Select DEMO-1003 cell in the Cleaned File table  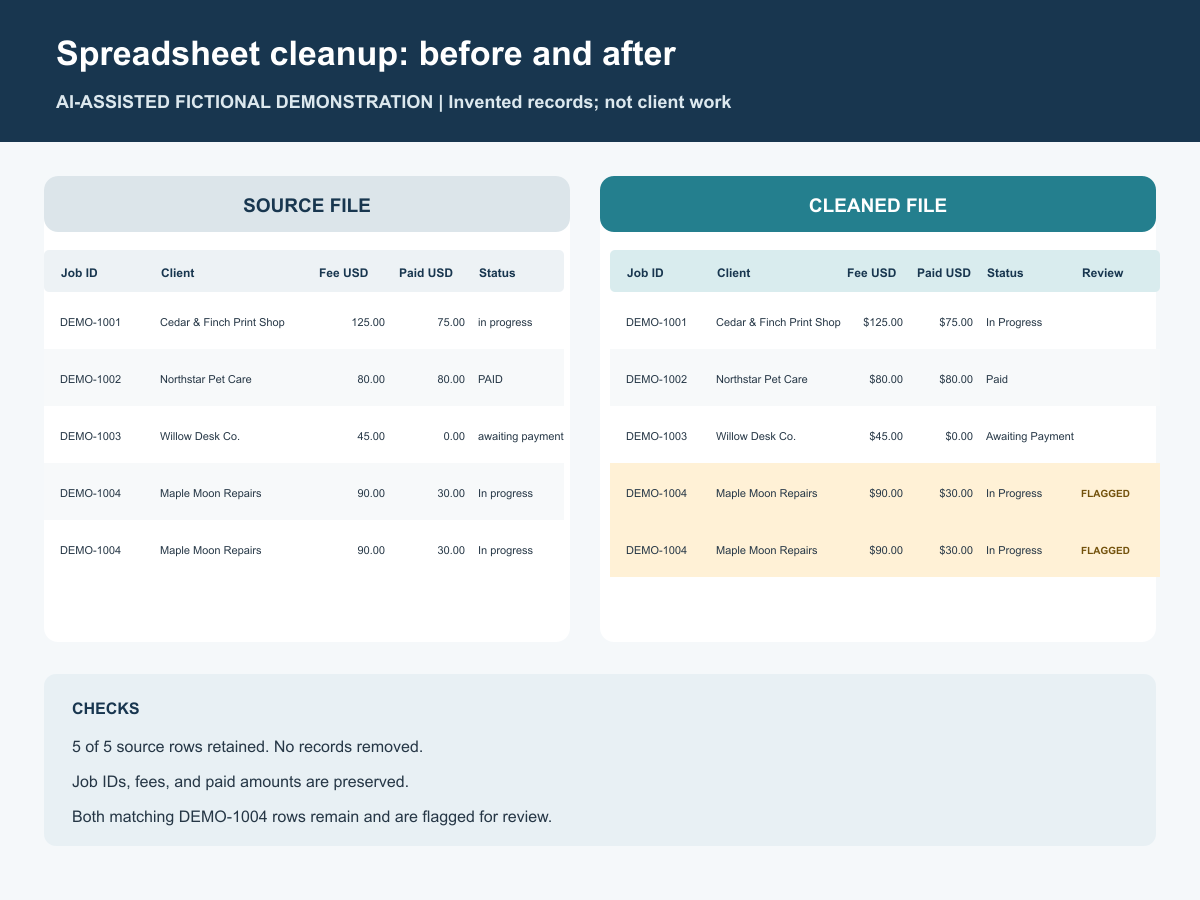(656, 436)
